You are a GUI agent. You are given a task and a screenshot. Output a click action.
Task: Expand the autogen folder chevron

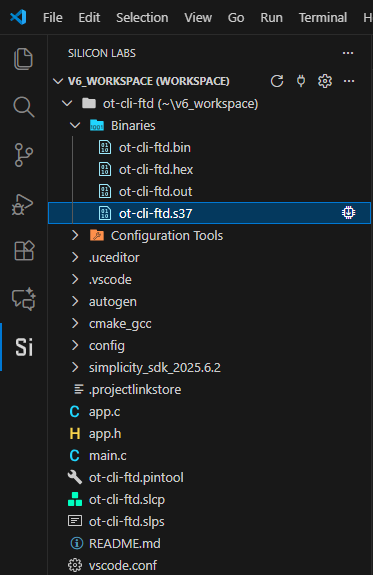(75, 301)
